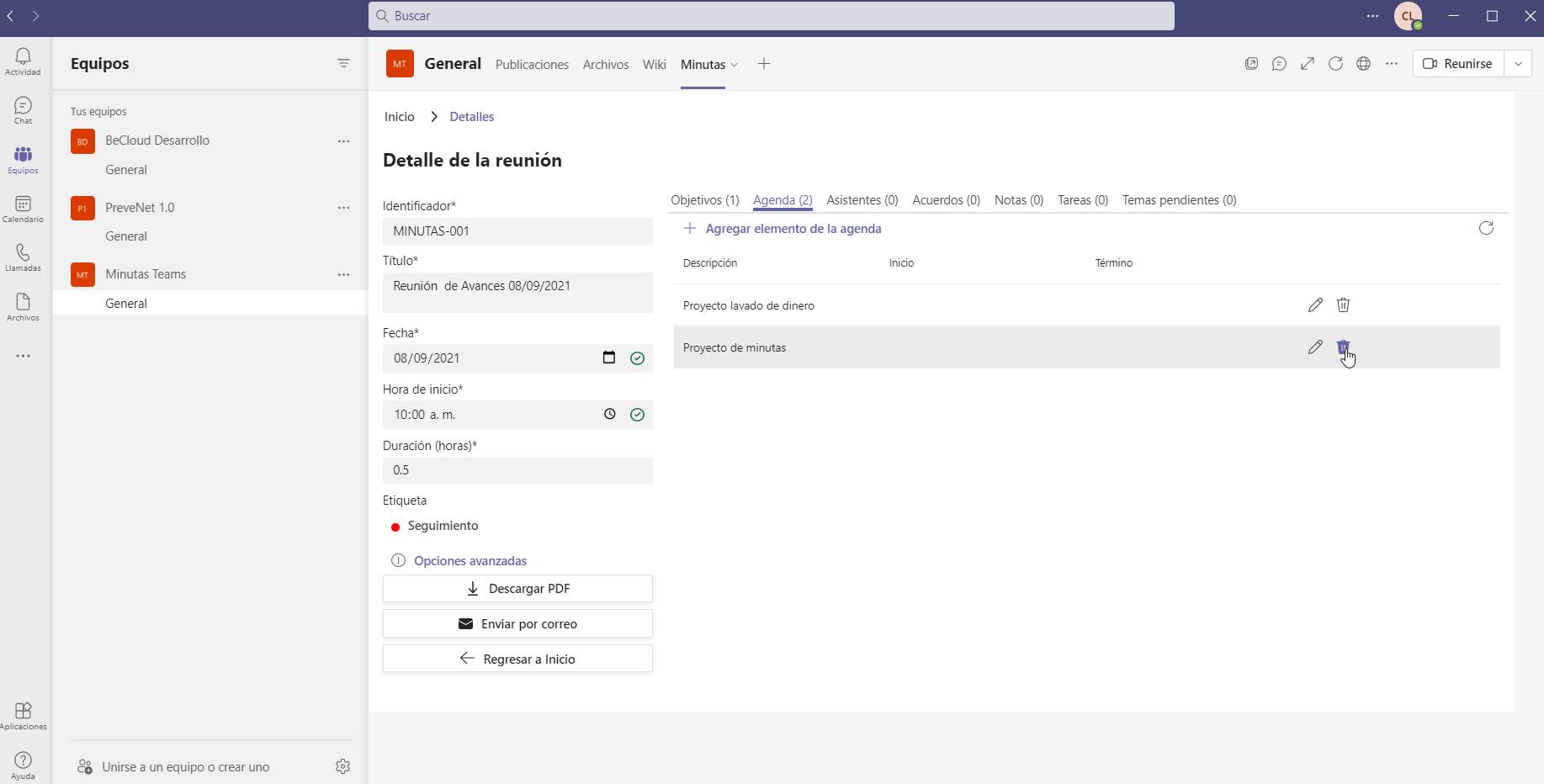Open more options for Minutas Teams
The height and width of the screenshot is (784, 1544).
(x=343, y=274)
